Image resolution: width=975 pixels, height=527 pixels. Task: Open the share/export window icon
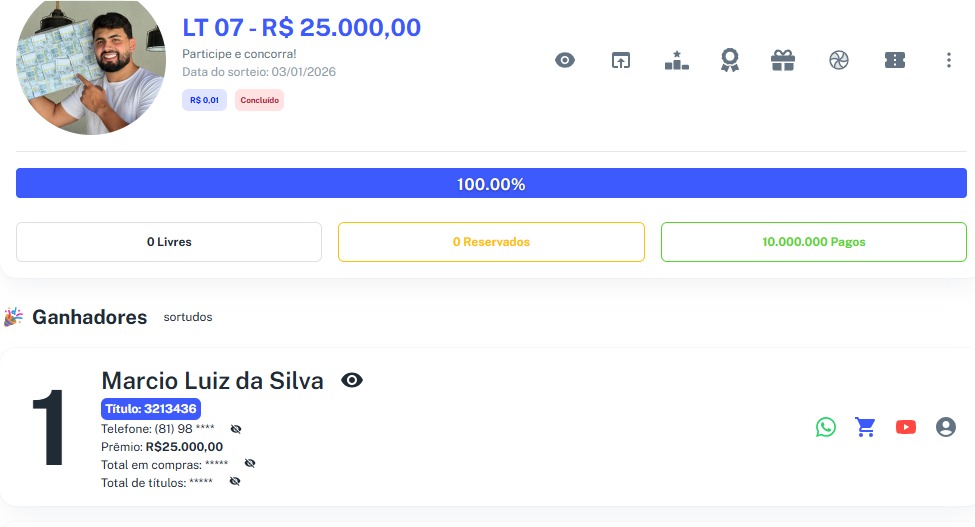pyautogui.click(x=621, y=60)
